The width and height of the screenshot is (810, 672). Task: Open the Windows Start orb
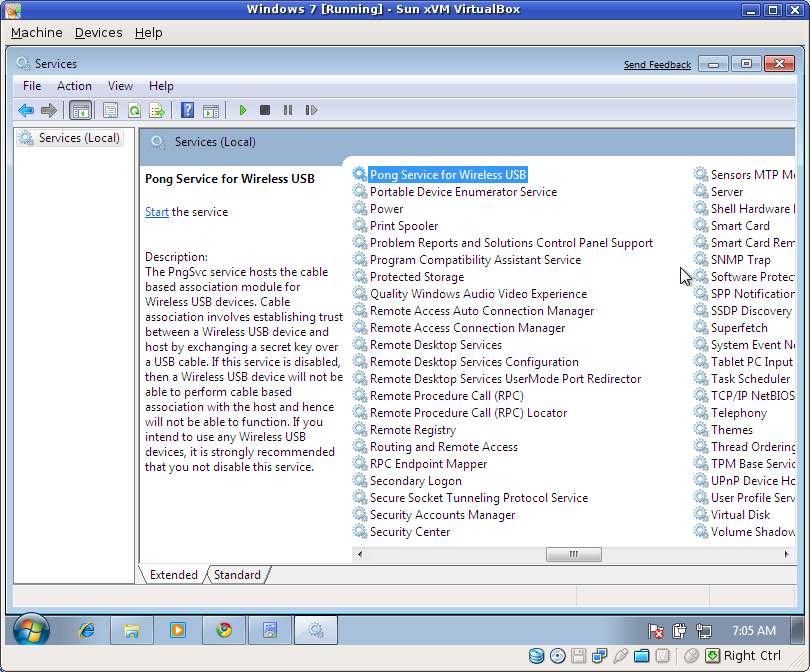[x=31, y=630]
